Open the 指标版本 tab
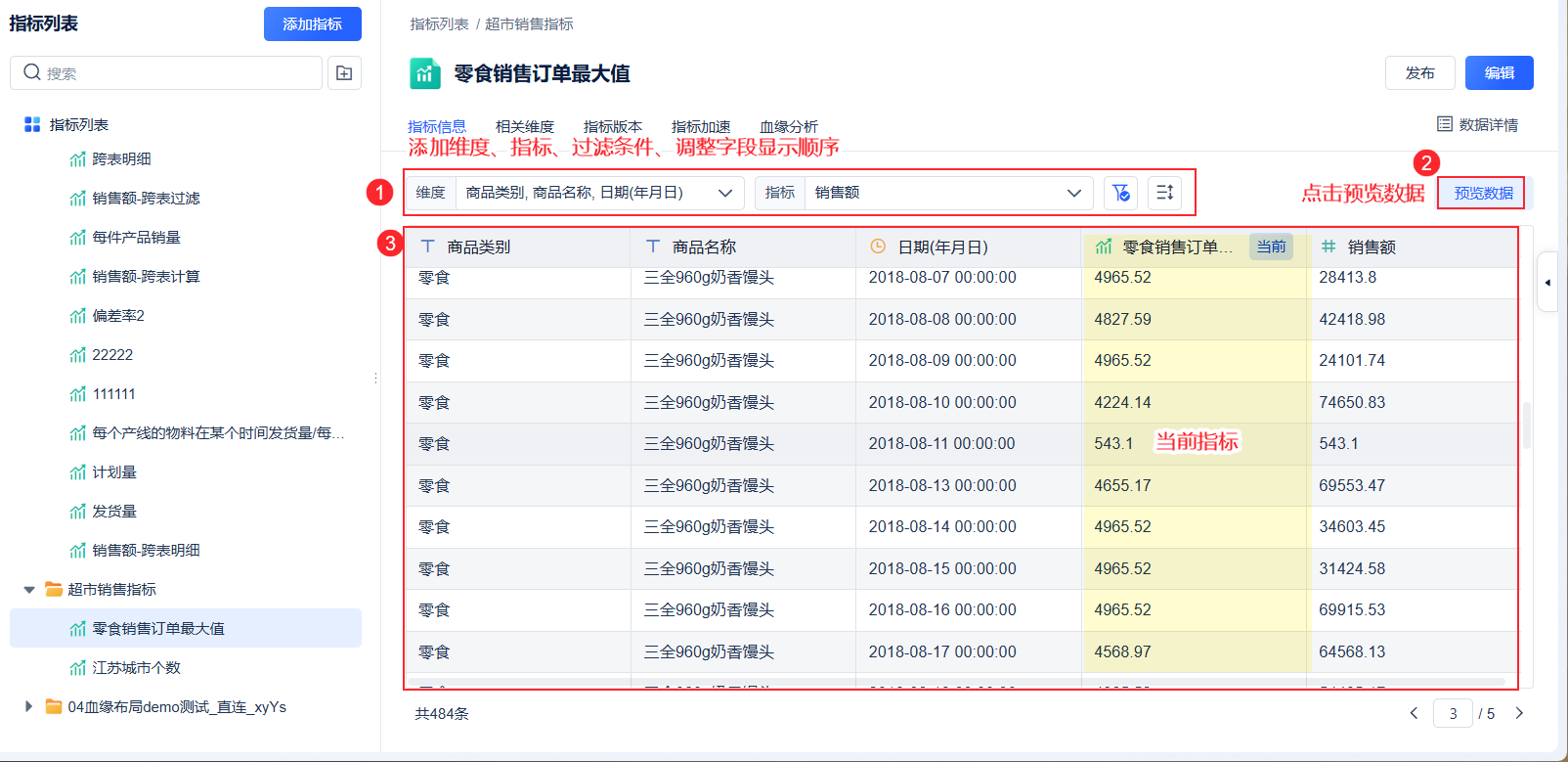The width and height of the screenshot is (1568, 762). point(613,126)
